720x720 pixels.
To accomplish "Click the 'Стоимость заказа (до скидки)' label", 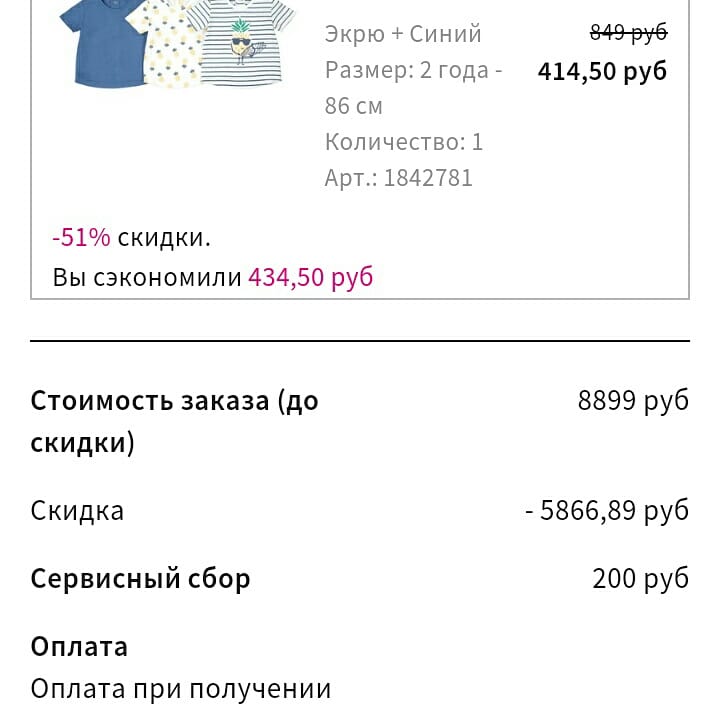I will pyautogui.click(x=174, y=421).
